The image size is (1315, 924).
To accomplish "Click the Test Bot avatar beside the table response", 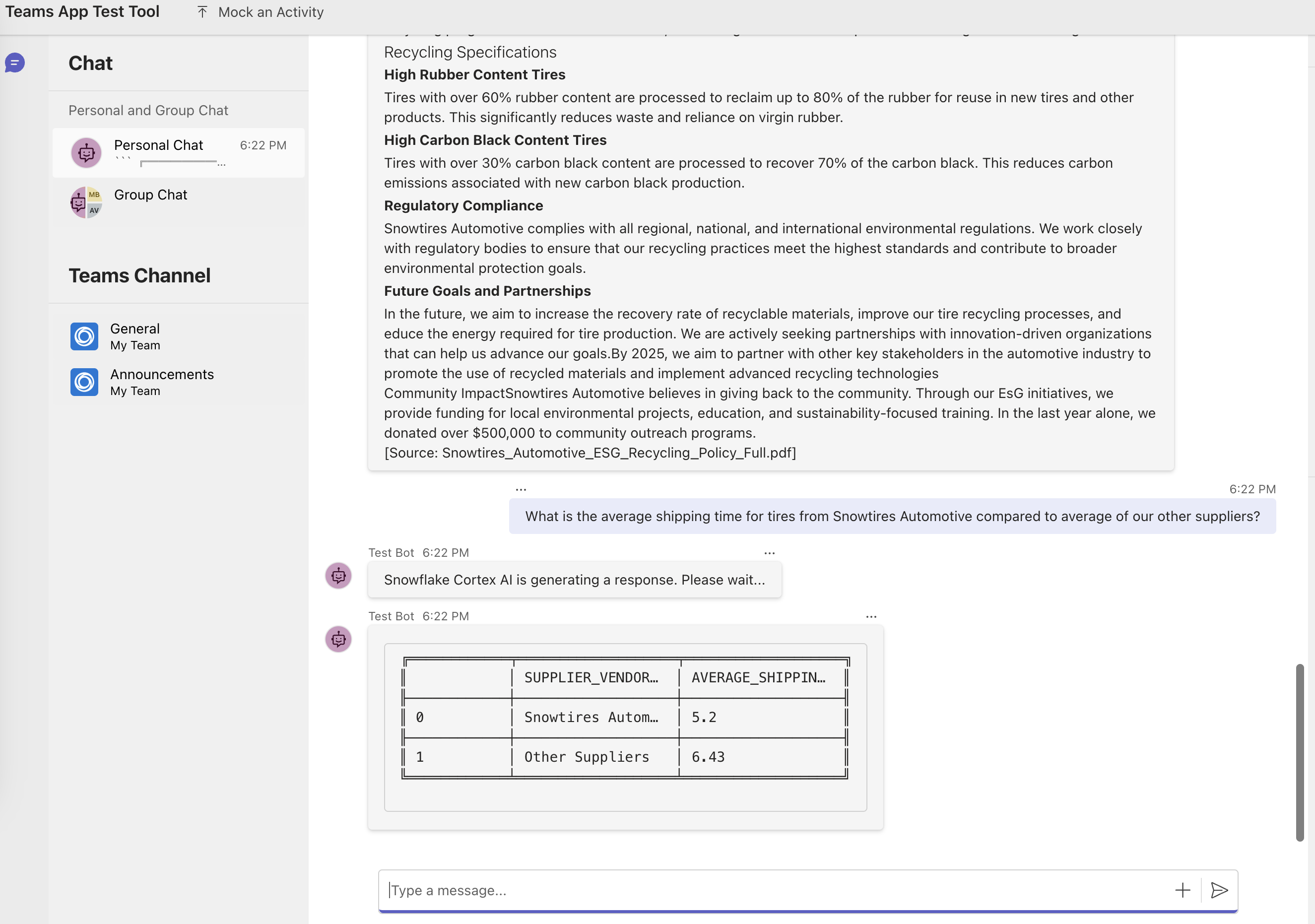I will [338, 639].
